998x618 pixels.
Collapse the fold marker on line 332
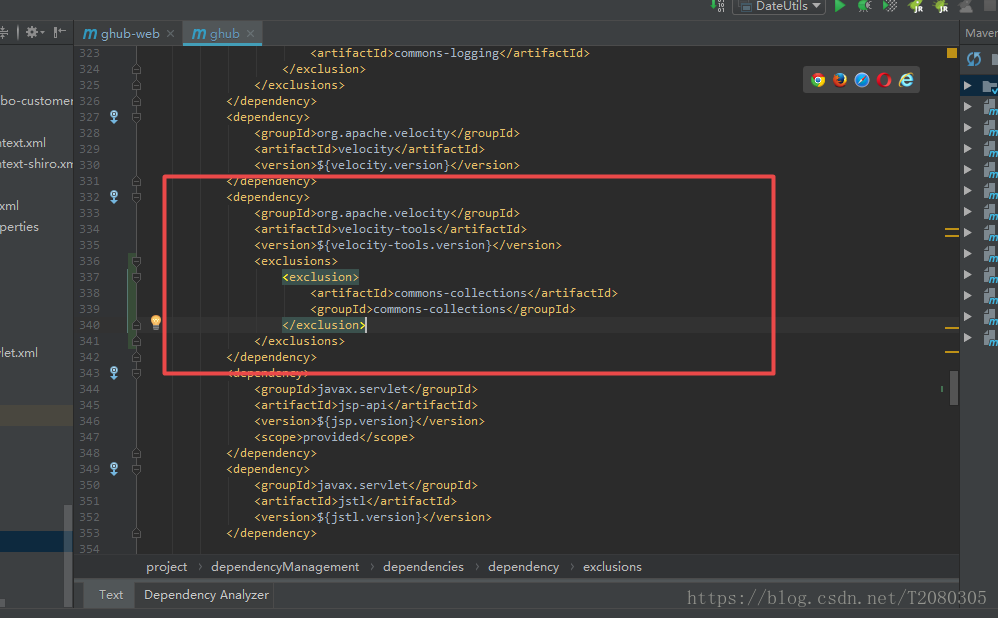pos(136,197)
